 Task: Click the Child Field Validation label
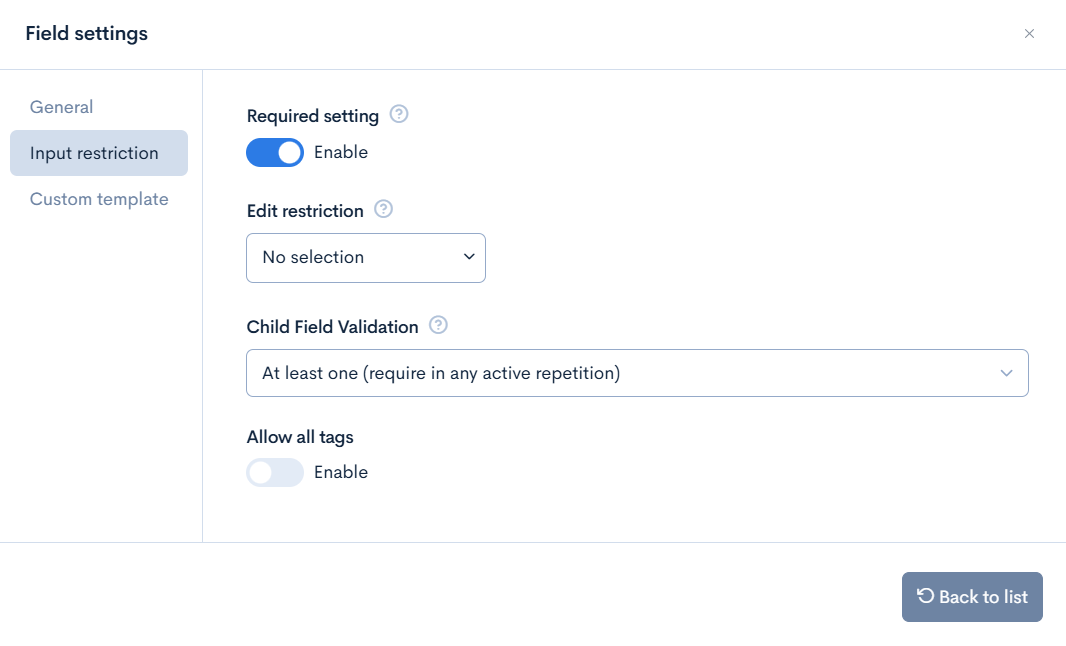coord(332,327)
